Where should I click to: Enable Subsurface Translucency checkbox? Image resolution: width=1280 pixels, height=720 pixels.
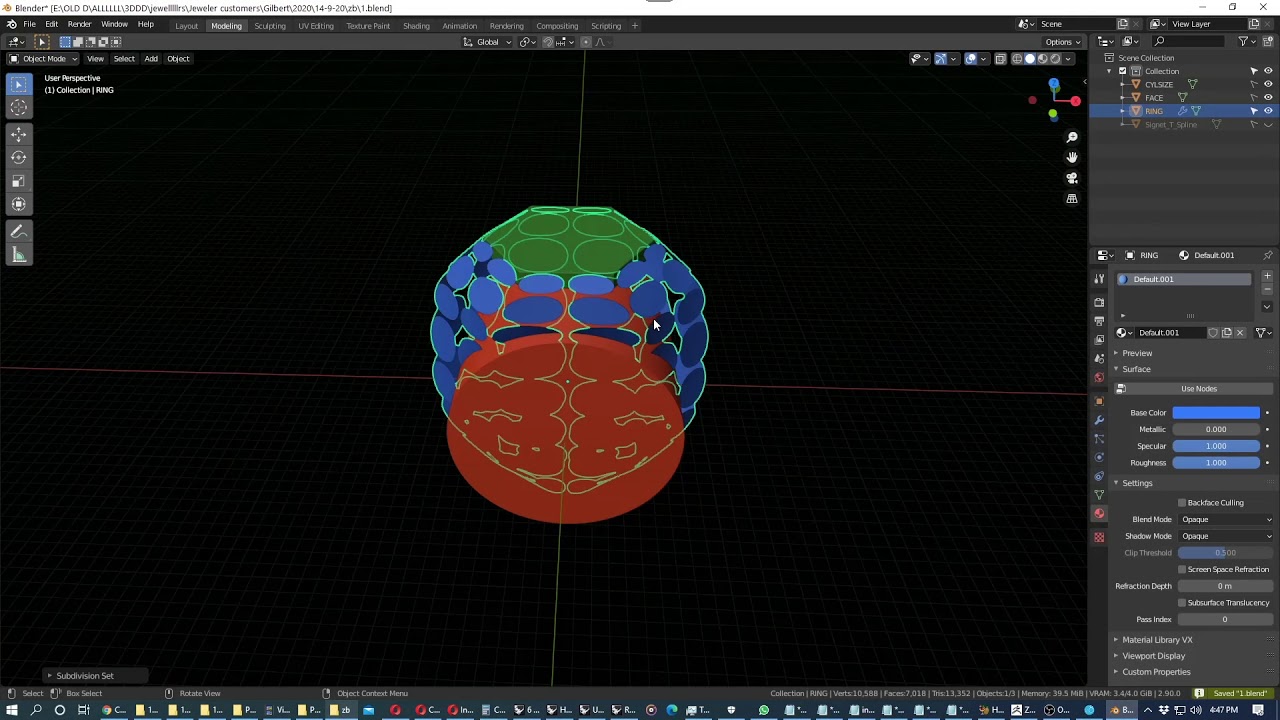point(1182,603)
